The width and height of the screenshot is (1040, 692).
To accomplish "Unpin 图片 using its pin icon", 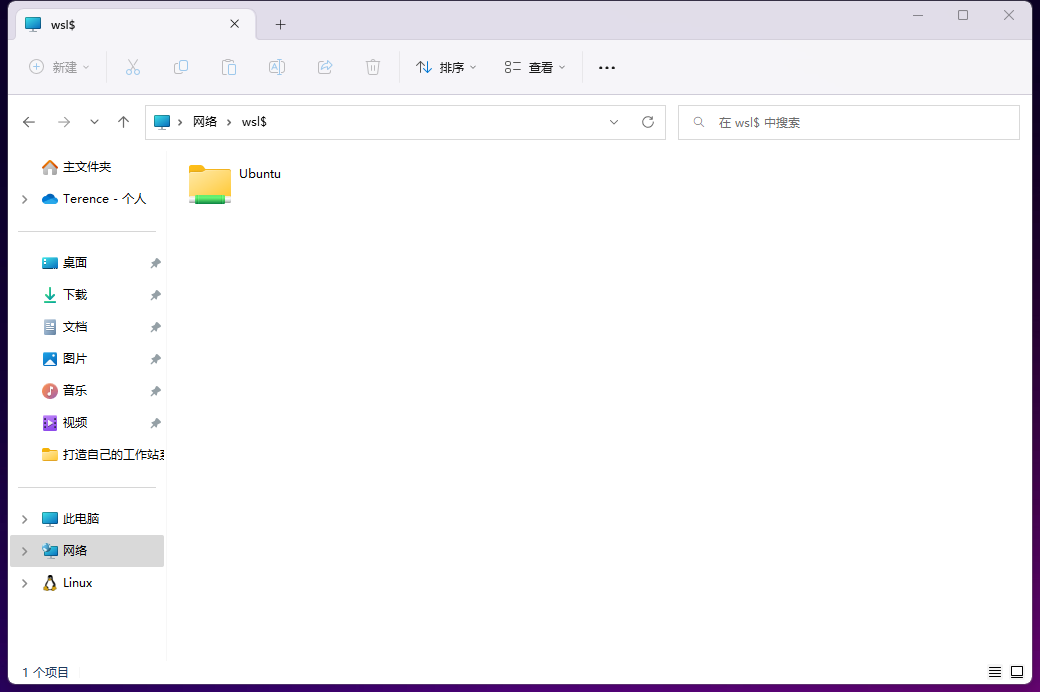I will 155,359.
